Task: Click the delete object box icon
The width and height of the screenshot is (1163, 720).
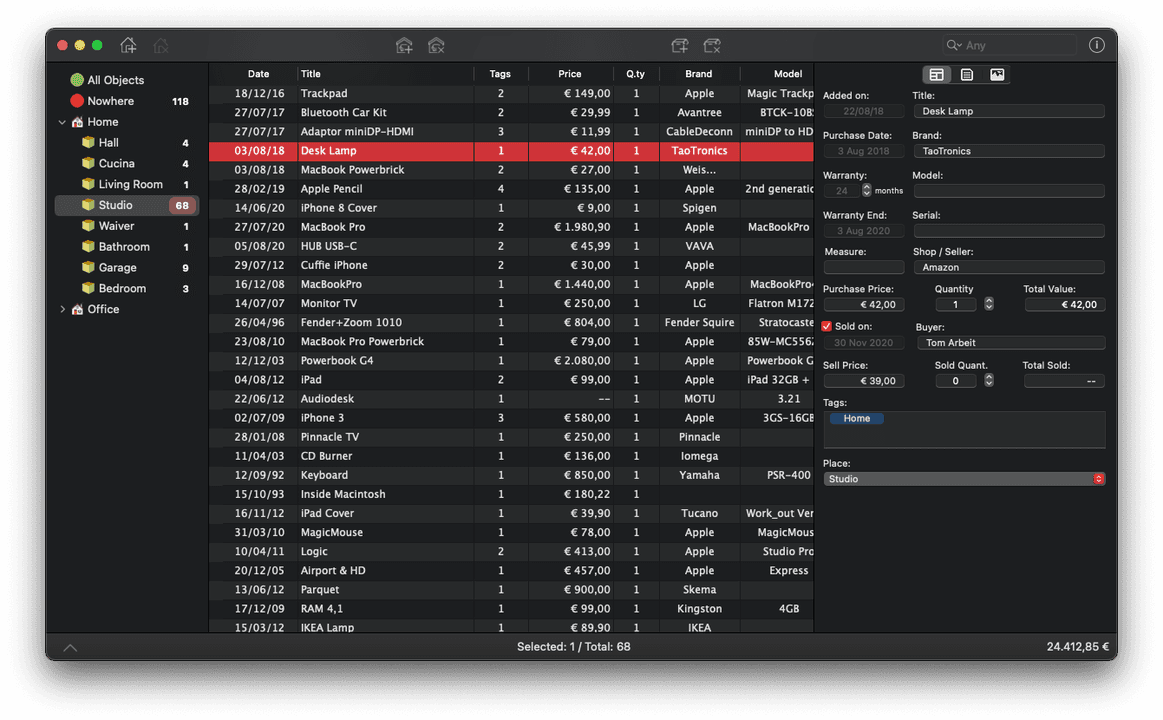Action: (712, 45)
